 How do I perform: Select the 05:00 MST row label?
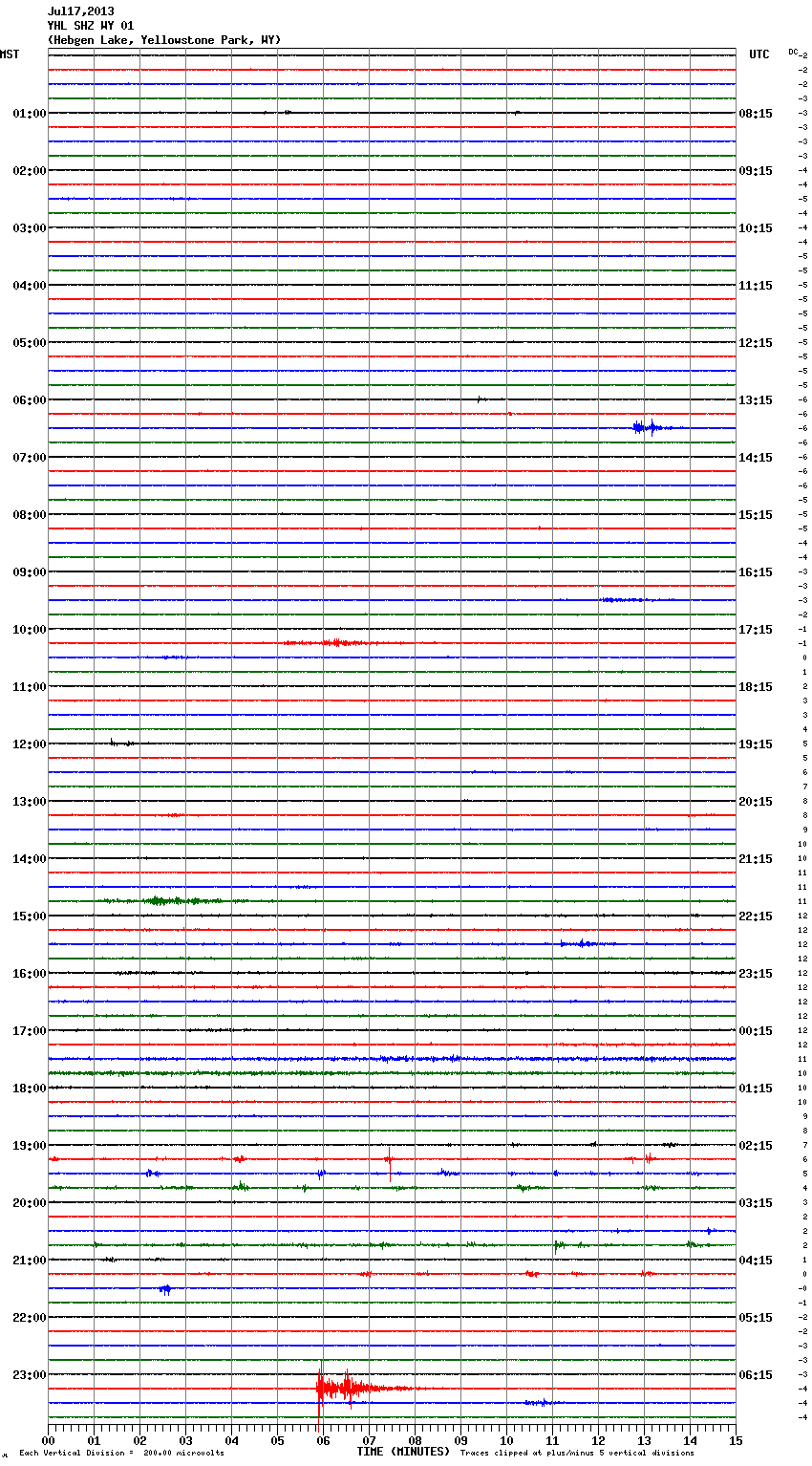pos(30,343)
